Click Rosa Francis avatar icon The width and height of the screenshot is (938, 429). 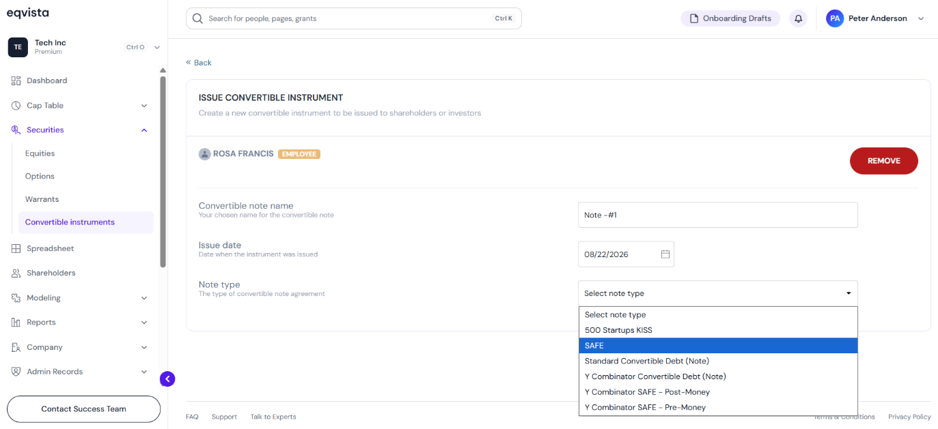coord(204,154)
